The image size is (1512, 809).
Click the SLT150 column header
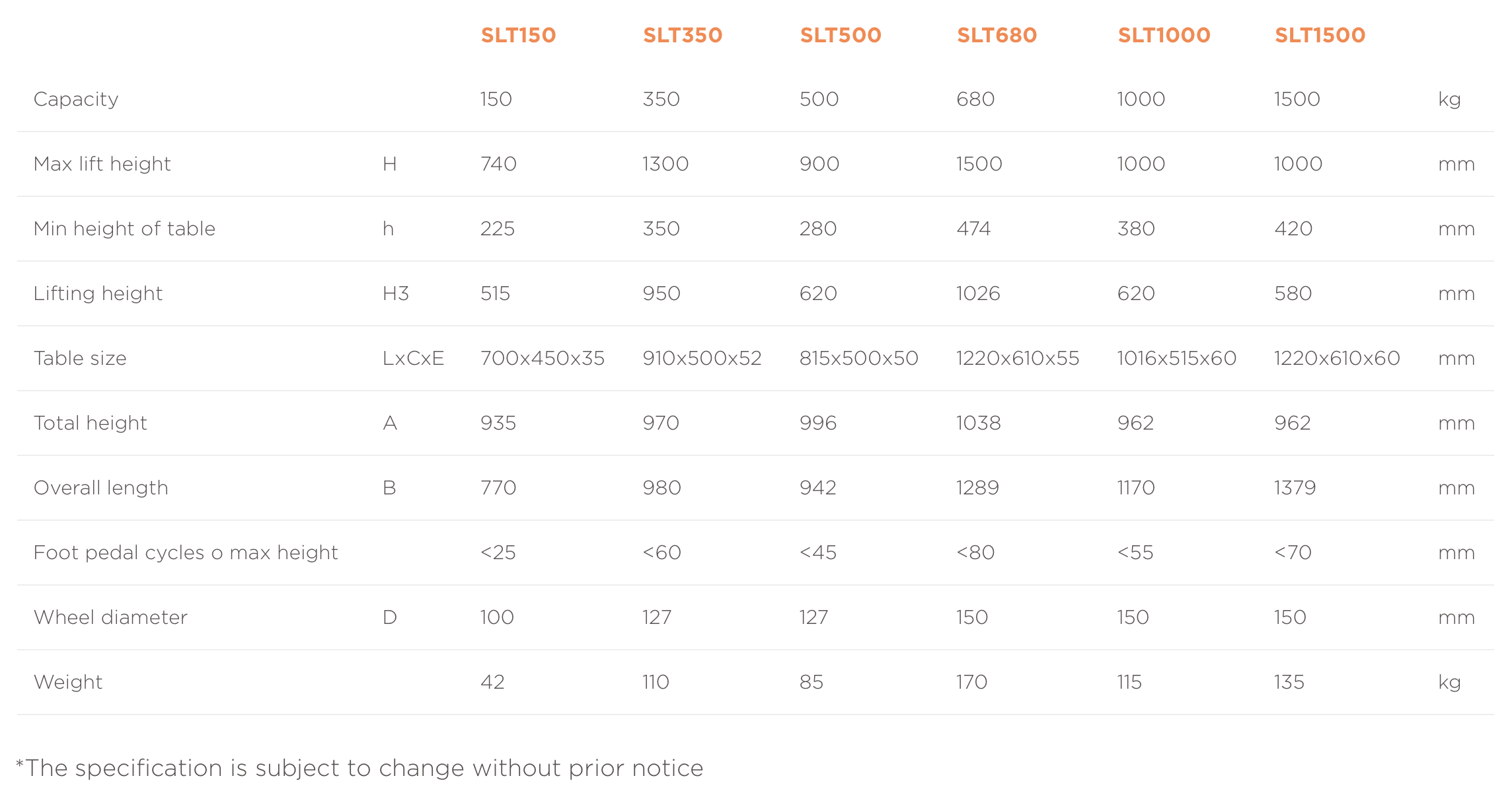click(x=518, y=35)
